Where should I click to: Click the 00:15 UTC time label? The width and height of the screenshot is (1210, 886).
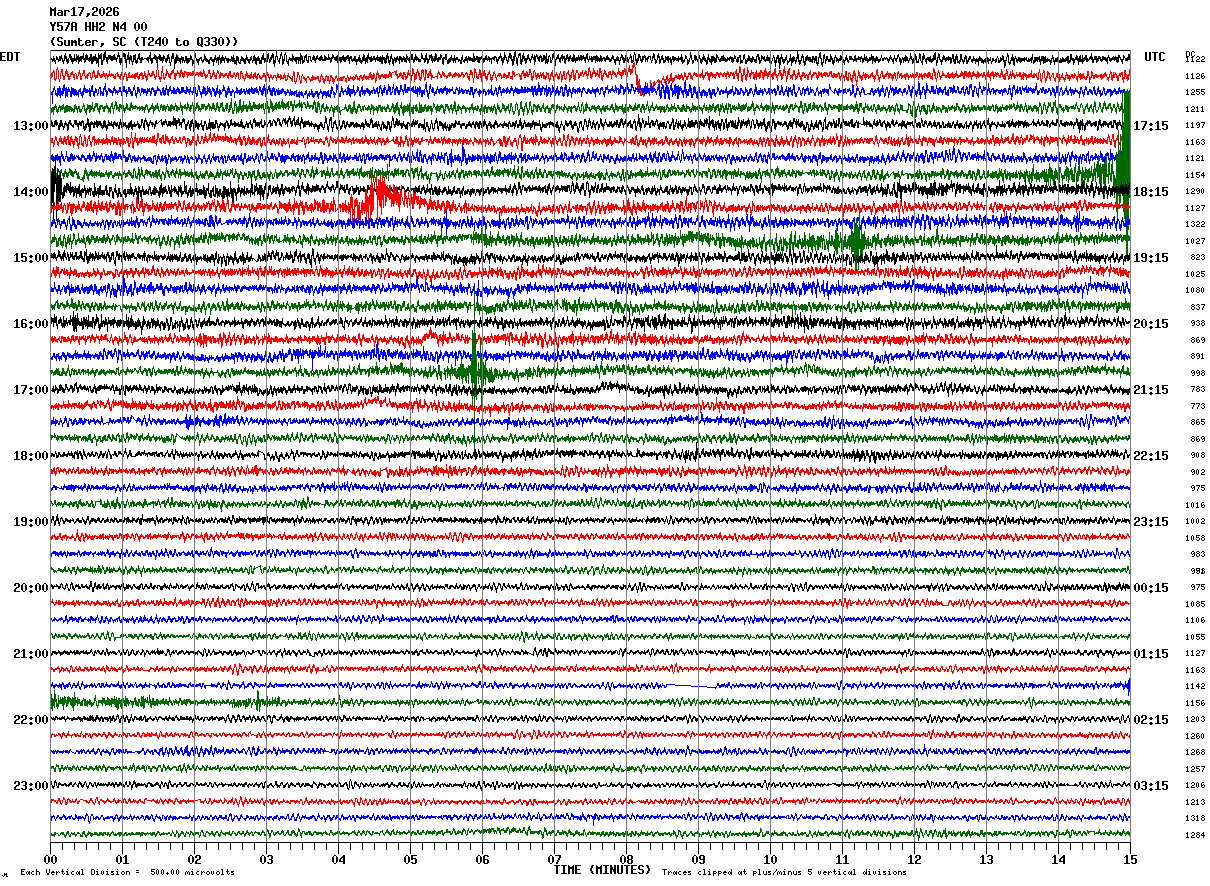coord(1151,588)
